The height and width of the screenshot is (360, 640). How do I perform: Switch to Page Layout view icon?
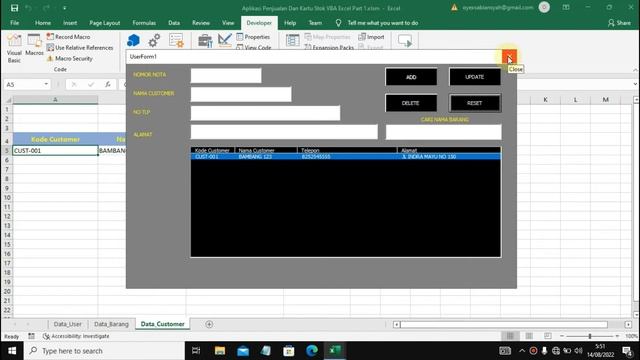pos(529,336)
